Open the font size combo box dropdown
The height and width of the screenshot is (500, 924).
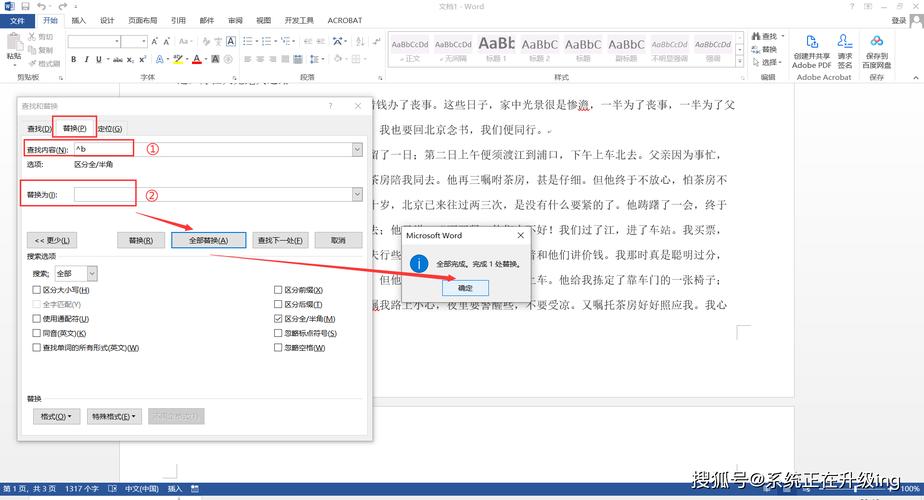[144, 41]
